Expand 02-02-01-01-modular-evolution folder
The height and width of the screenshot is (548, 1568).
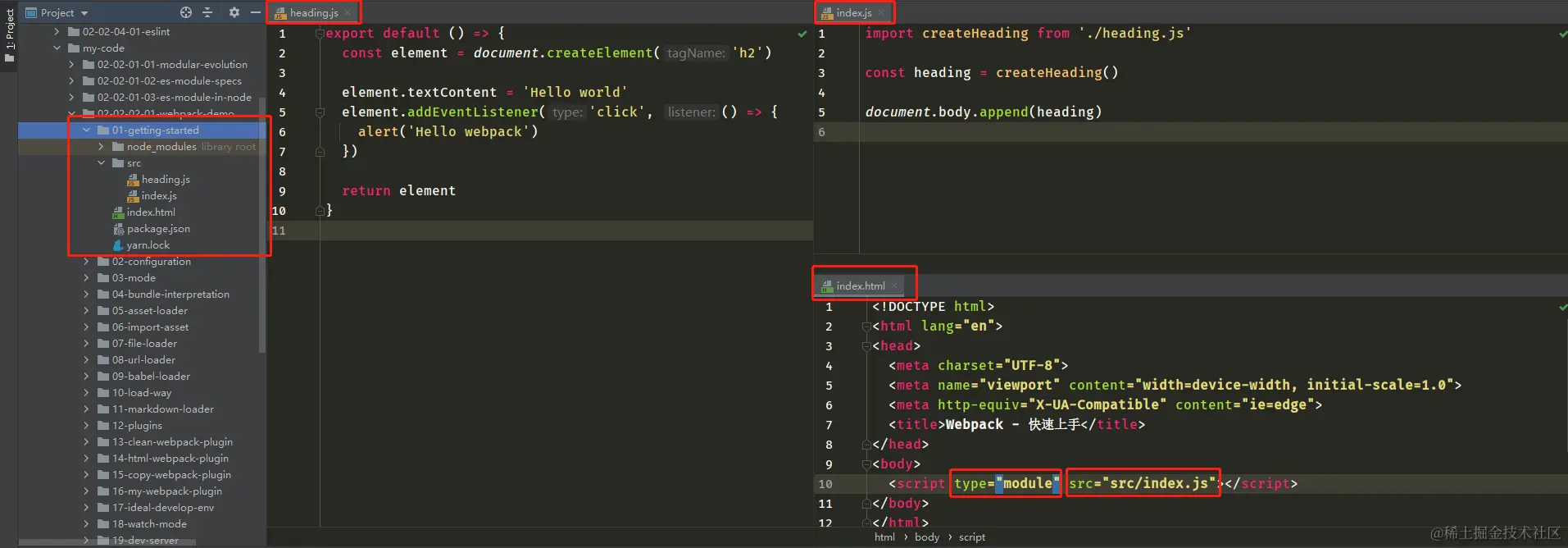[x=71, y=65]
